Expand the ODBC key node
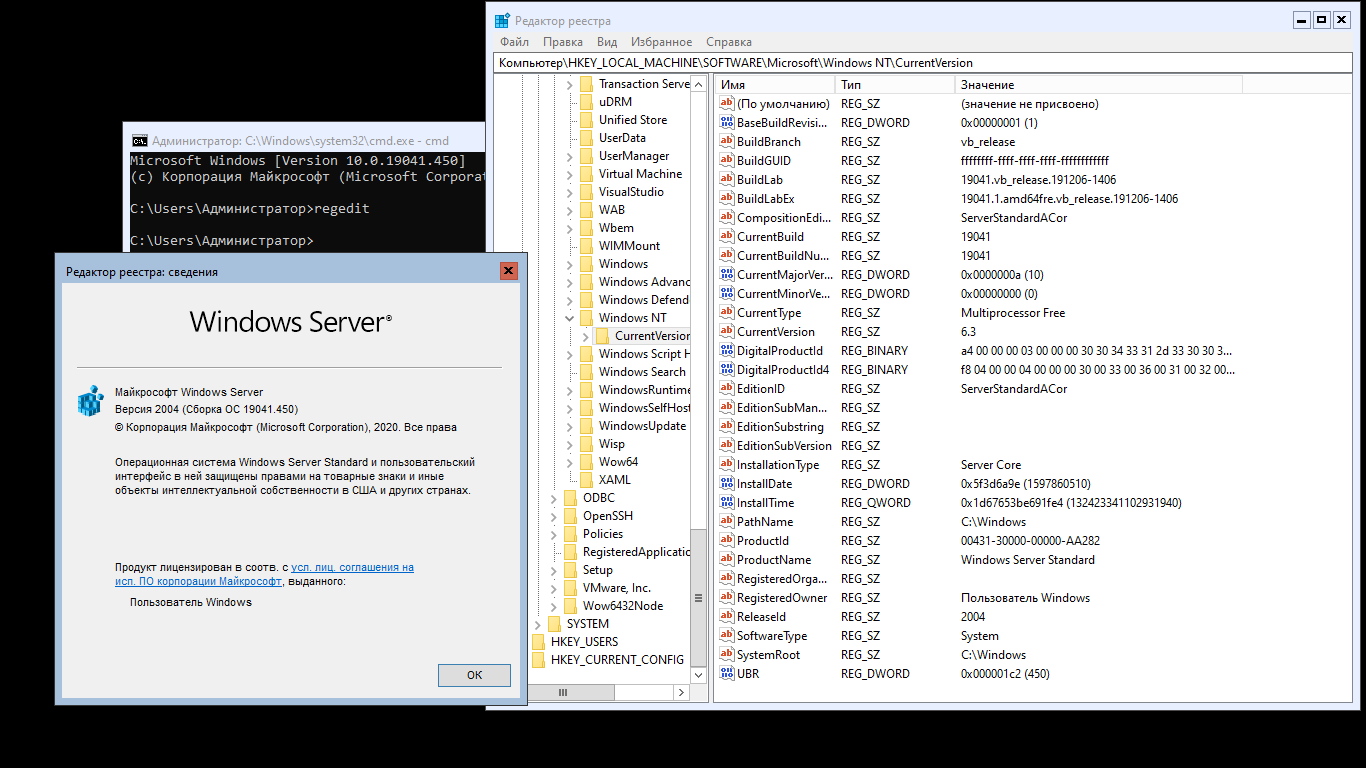The height and width of the screenshot is (768, 1366). [x=554, y=498]
